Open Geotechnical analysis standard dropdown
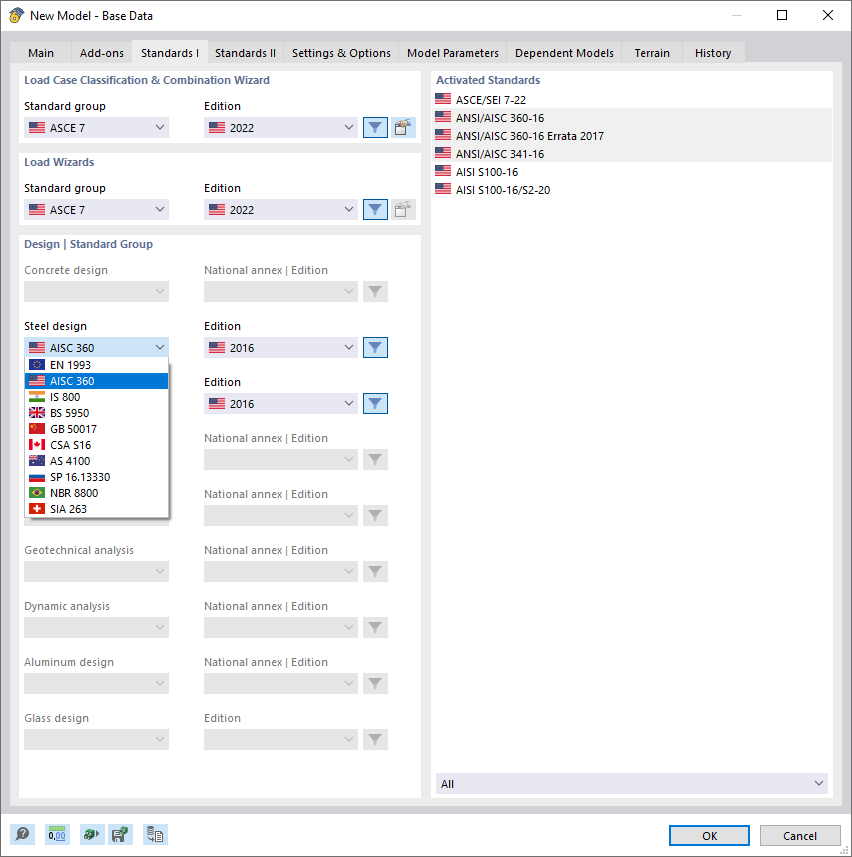 pos(96,571)
